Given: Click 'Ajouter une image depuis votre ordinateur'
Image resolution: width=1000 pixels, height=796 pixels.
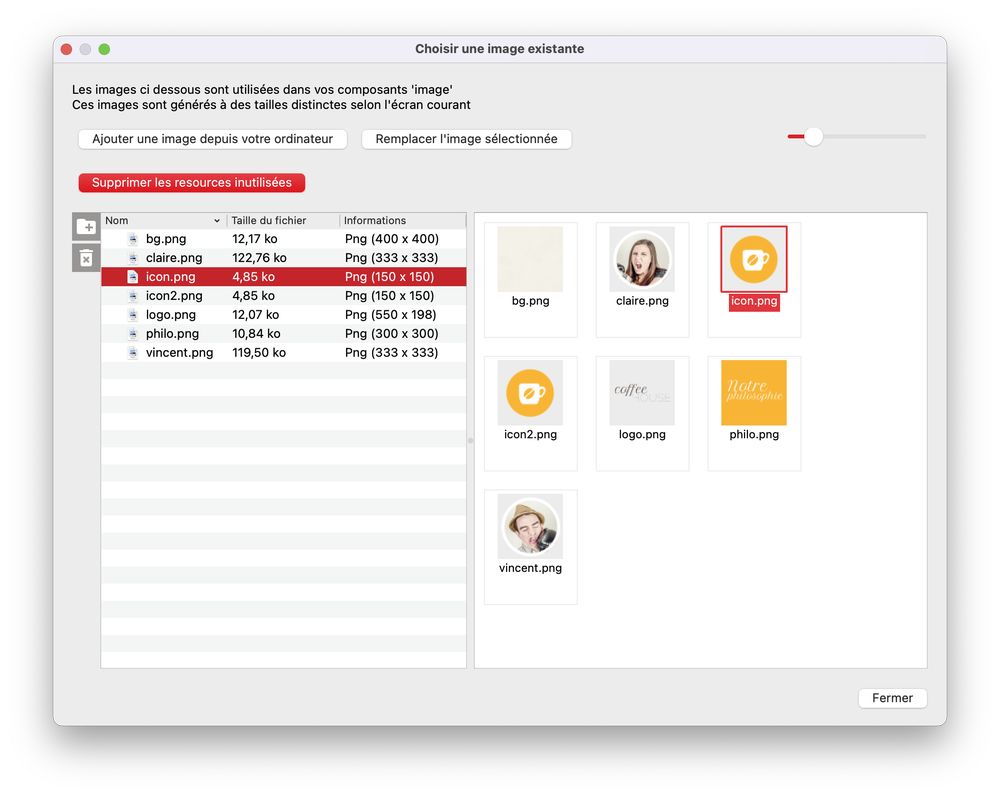Looking at the screenshot, I should tap(212, 139).
